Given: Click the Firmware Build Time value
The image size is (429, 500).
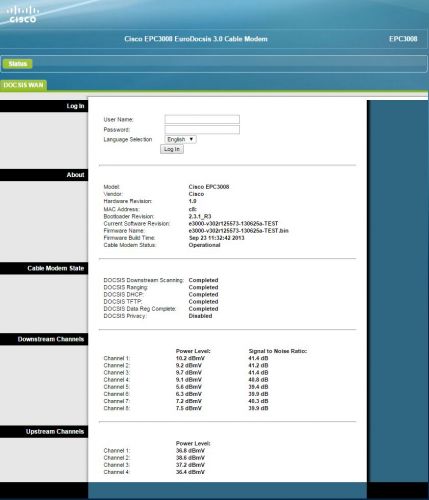Looking at the screenshot, I should tap(216, 238).
